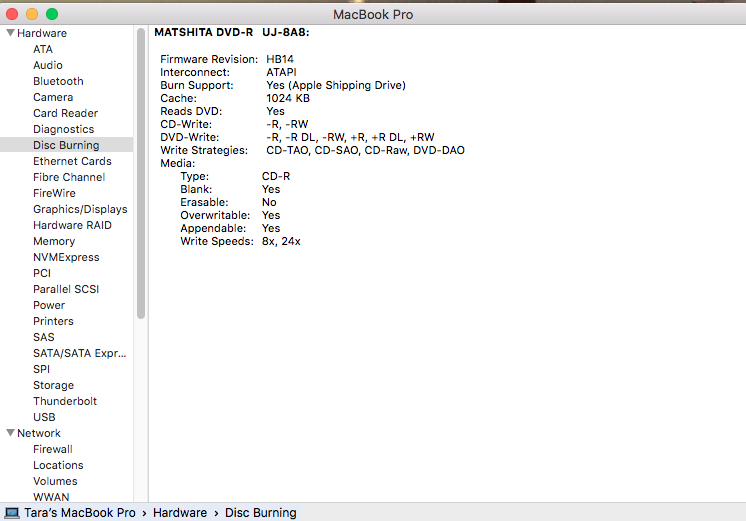Viewport: 746px width, 521px height.
Task: Open FireWire hardware details
Action: click(54, 193)
